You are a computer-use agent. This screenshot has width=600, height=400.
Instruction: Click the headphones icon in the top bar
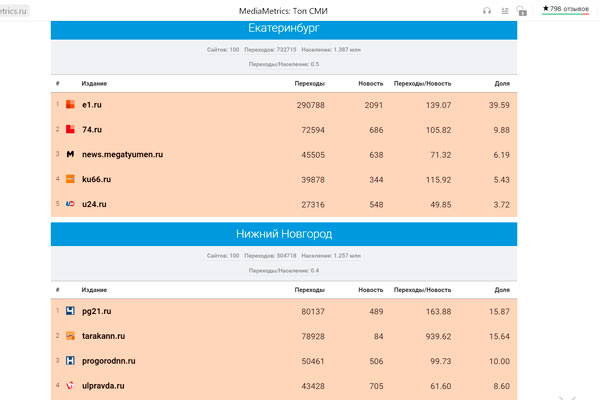(x=487, y=11)
